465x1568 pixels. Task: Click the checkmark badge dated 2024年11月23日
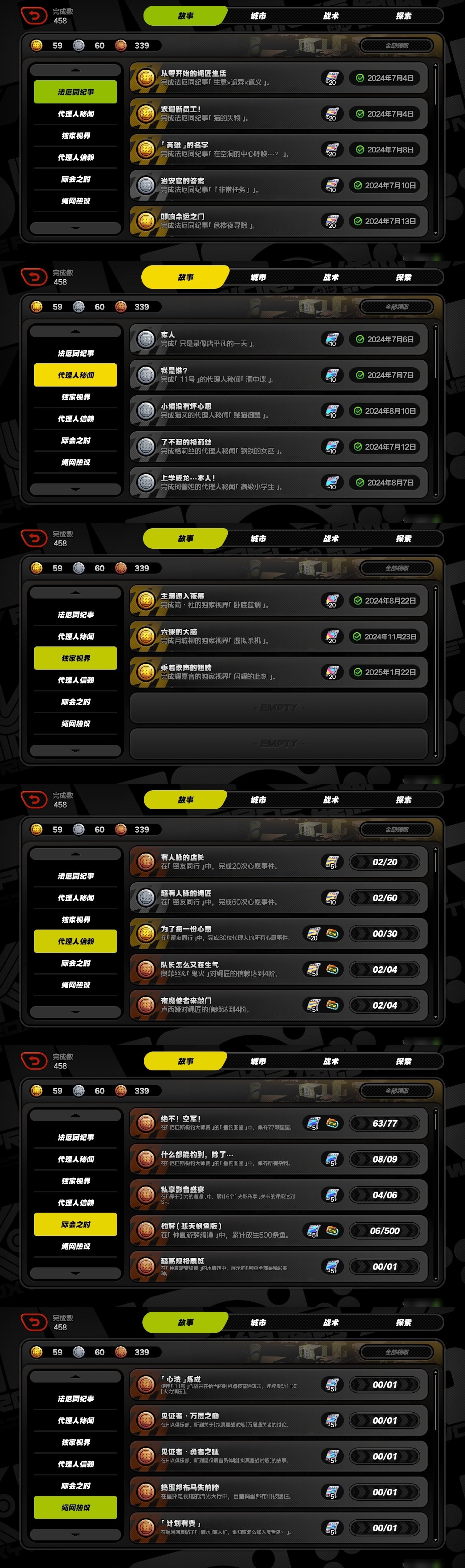[x=385, y=637]
